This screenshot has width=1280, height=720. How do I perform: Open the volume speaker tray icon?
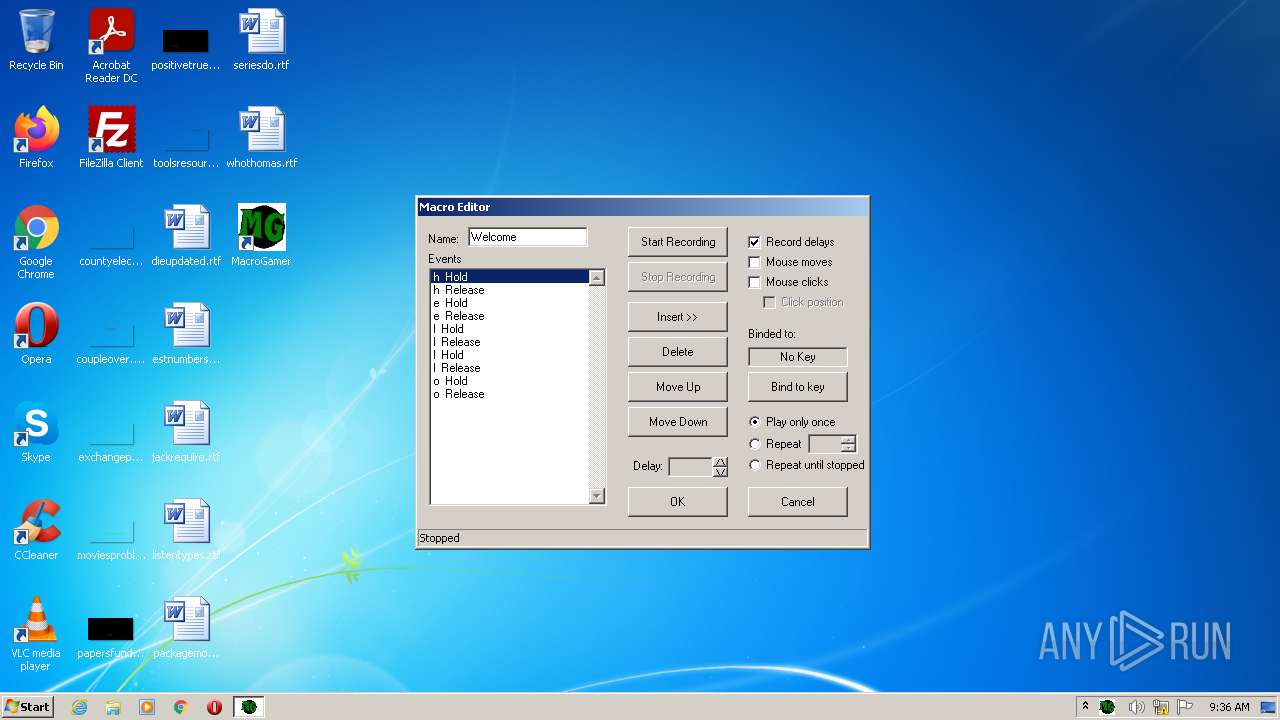pos(1136,707)
